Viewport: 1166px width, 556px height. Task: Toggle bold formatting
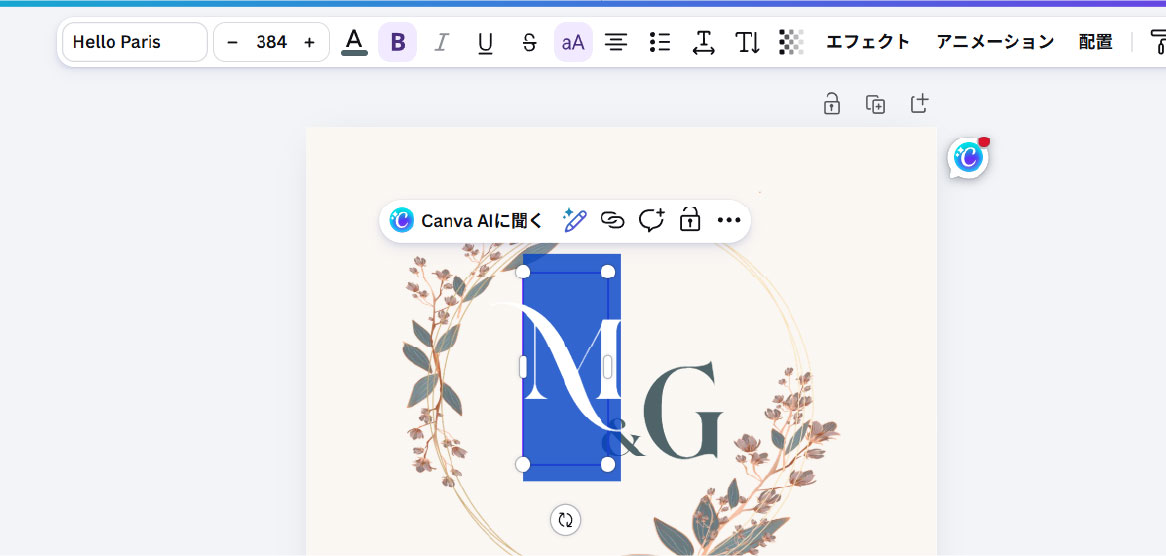point(398,42)
